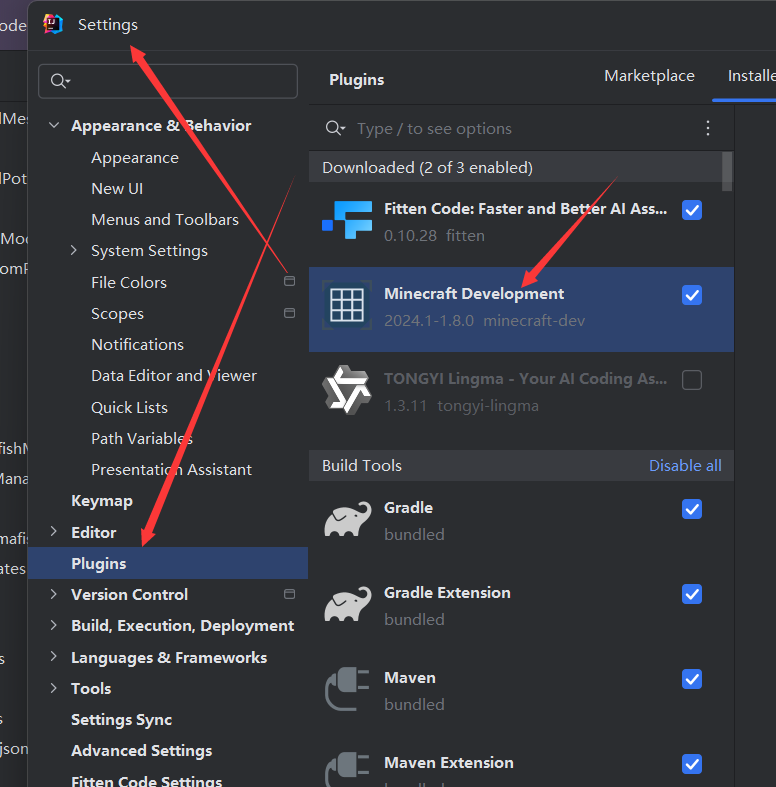Image resolution: width=776 pixels, height=787 pixels.
Task: Click the Fitten Code plugin icon
Action: (347, 220)
